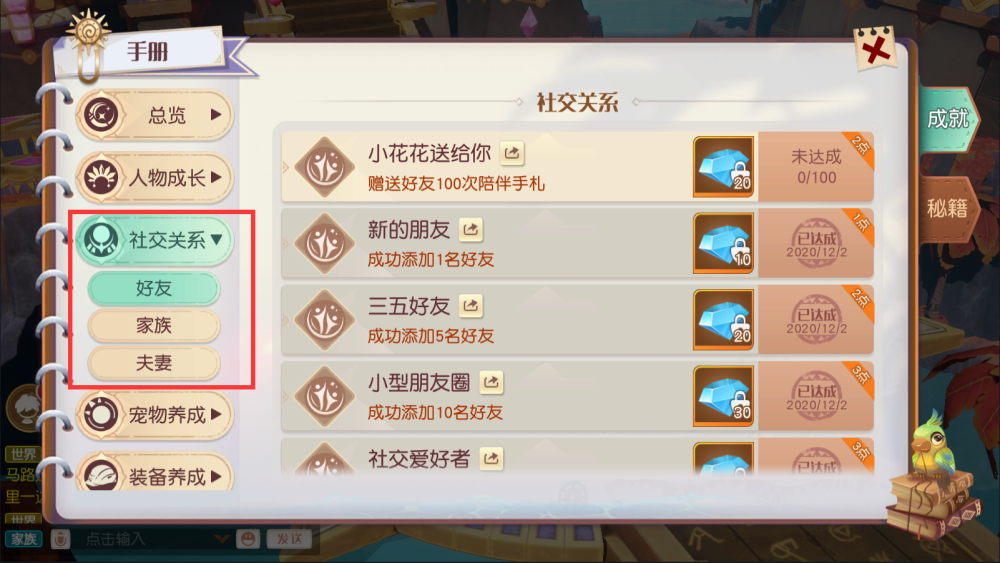The height and width of the screenshot is (563, 1000).
Task: Tap the 30-gem reward of 小型朋友圈
Action: click(x=724, y=396)
